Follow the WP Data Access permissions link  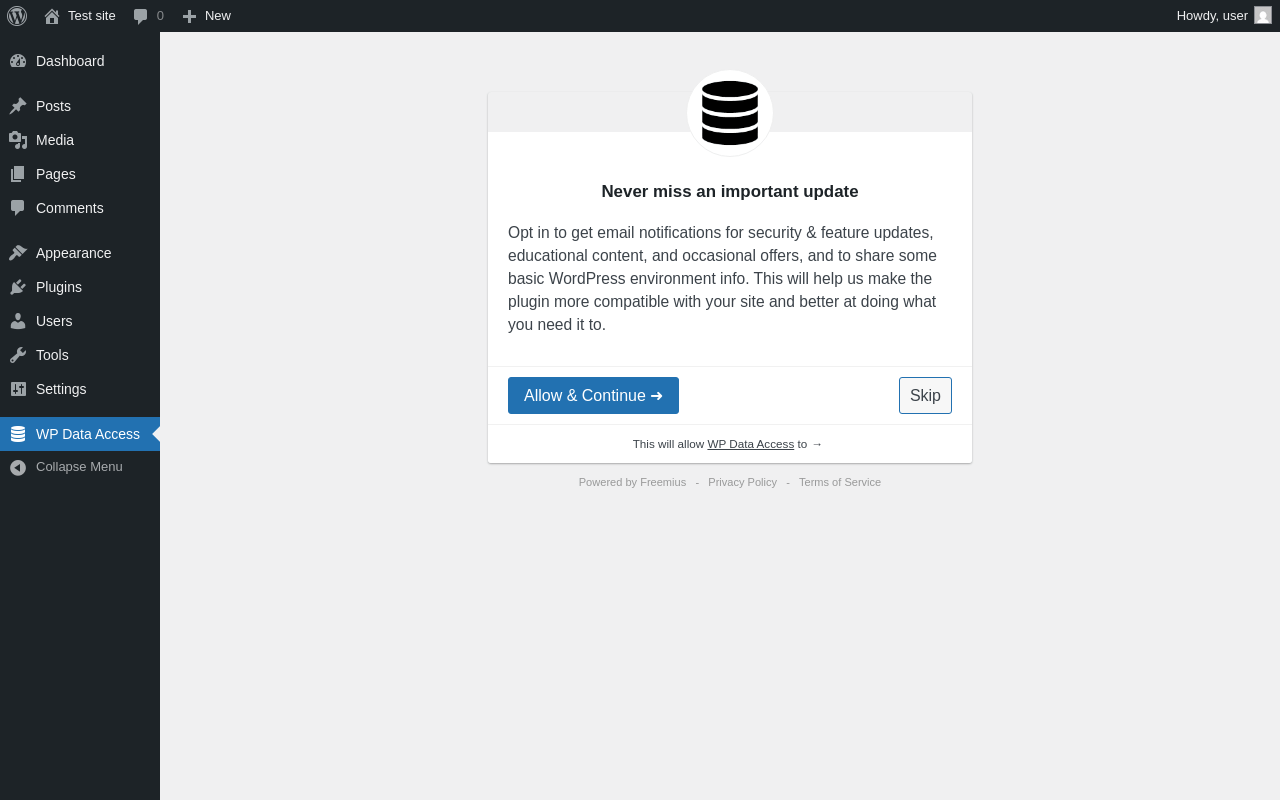pos(751,444)
